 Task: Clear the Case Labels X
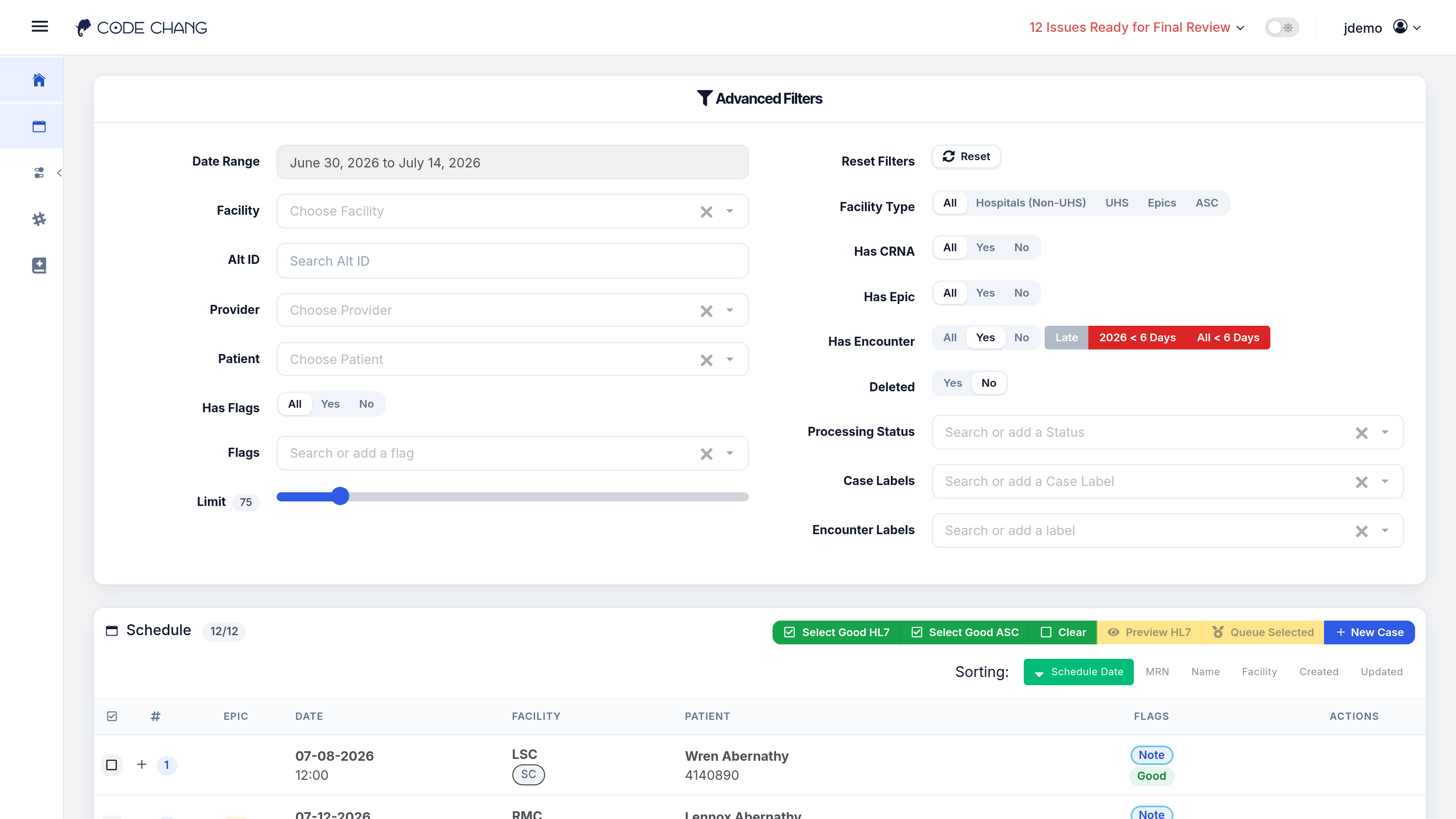(1362, 481)
